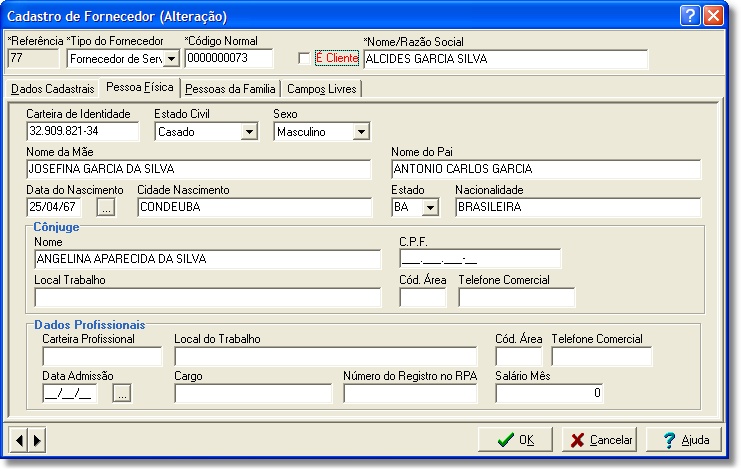Viewport: 741px width, 471px height.
Task: Open Tipo do Fornecedor dropdown
Action: pyautogui.click(x=171, y=59)
